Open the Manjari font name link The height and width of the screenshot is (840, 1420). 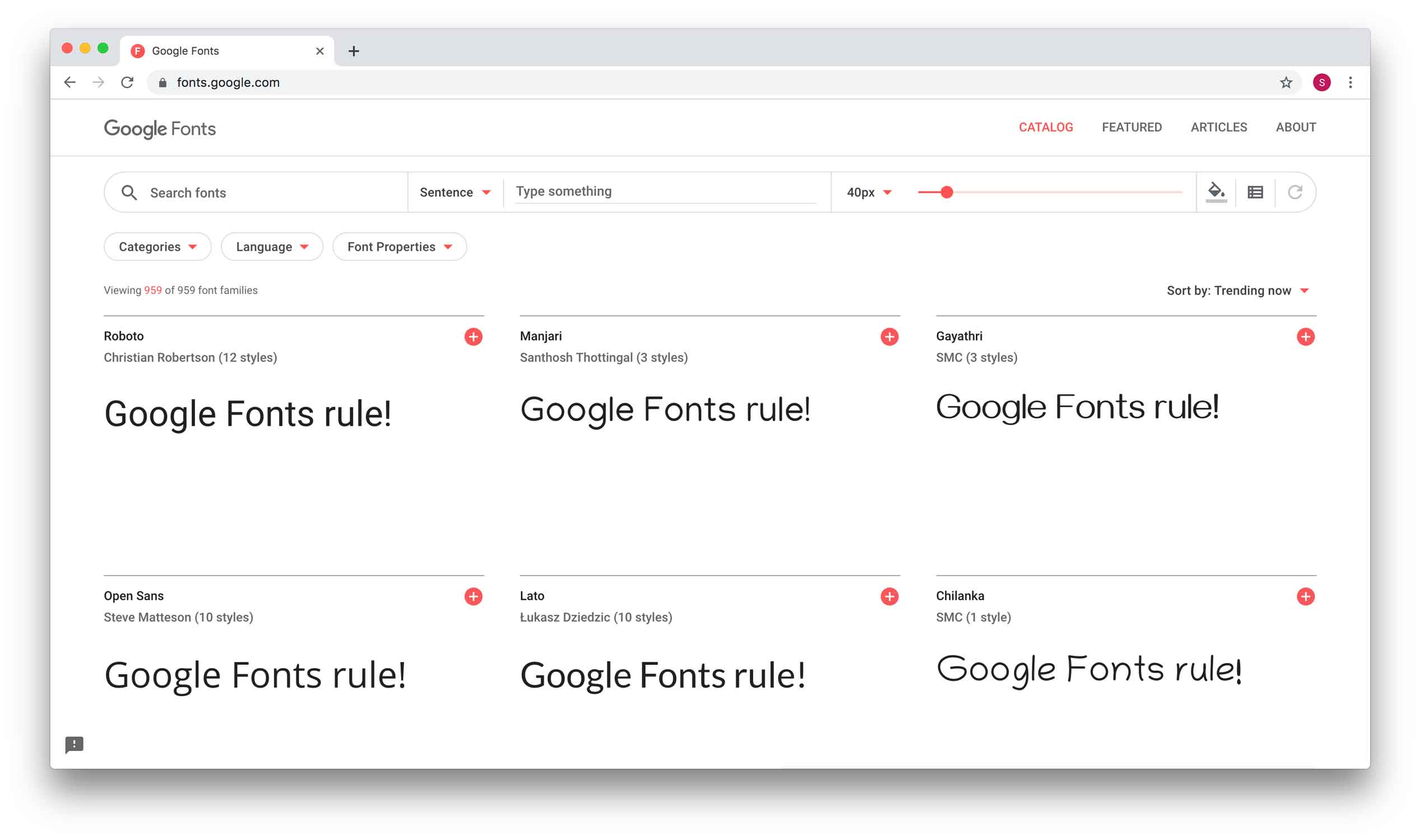coord(541,336)
